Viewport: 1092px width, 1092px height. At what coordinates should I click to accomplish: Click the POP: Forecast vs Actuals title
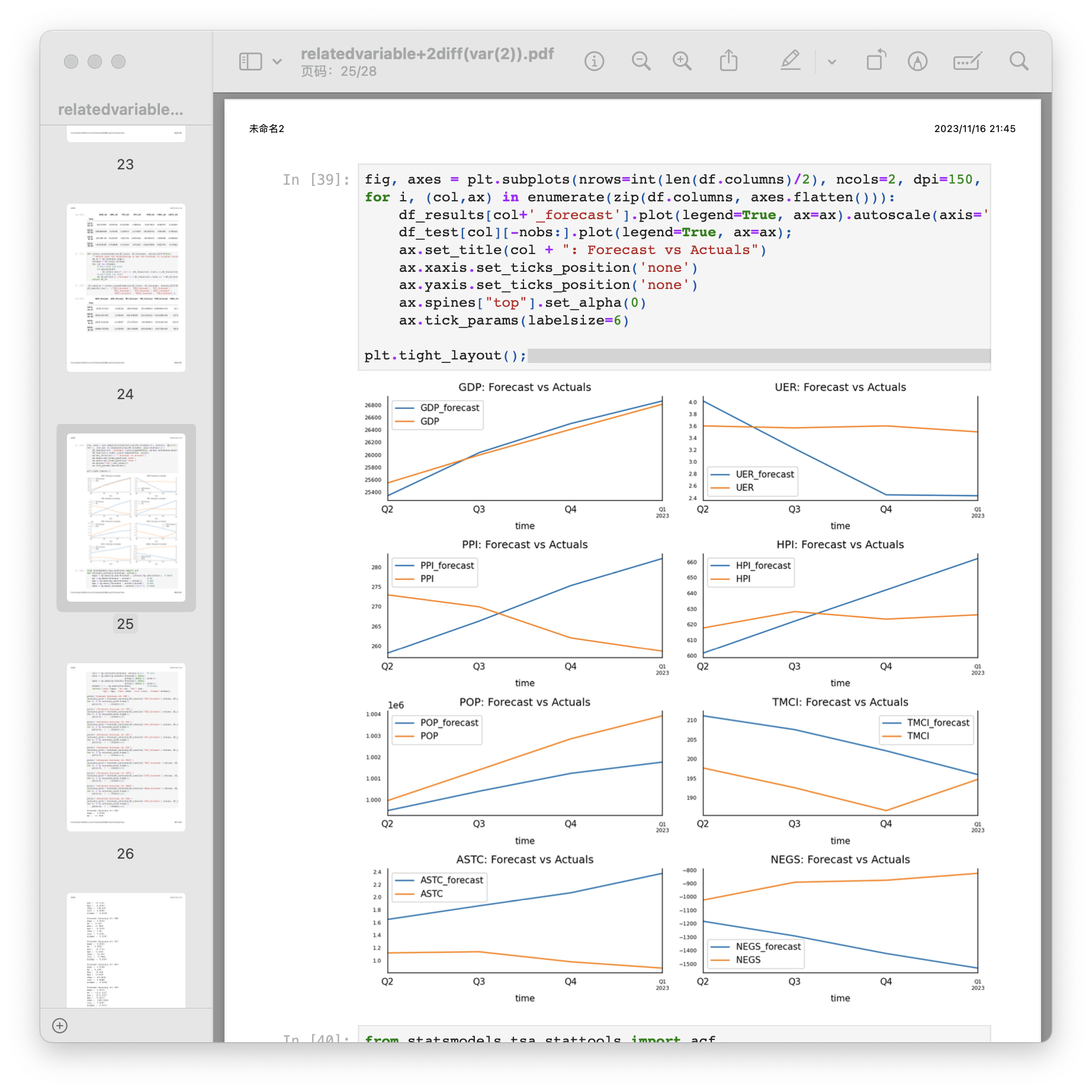(x=525, y=702)
